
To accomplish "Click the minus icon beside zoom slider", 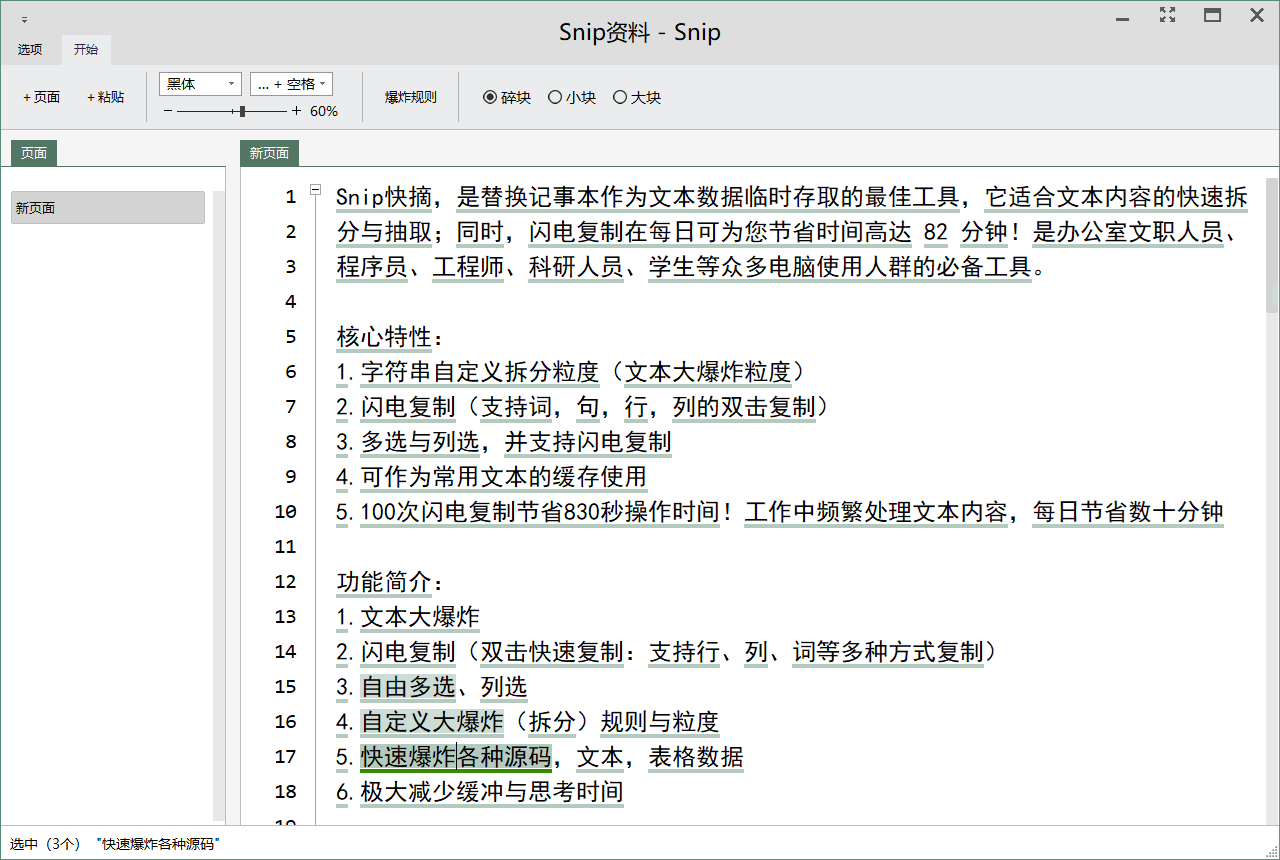I will pyautogui.click(x=167, y=111).
